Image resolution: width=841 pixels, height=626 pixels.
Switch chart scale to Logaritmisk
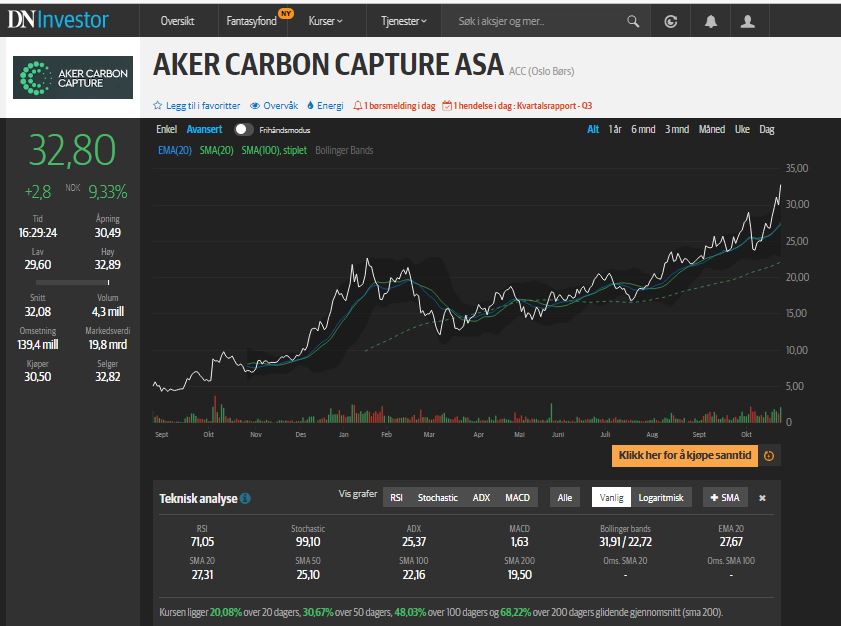click(661, 497)
